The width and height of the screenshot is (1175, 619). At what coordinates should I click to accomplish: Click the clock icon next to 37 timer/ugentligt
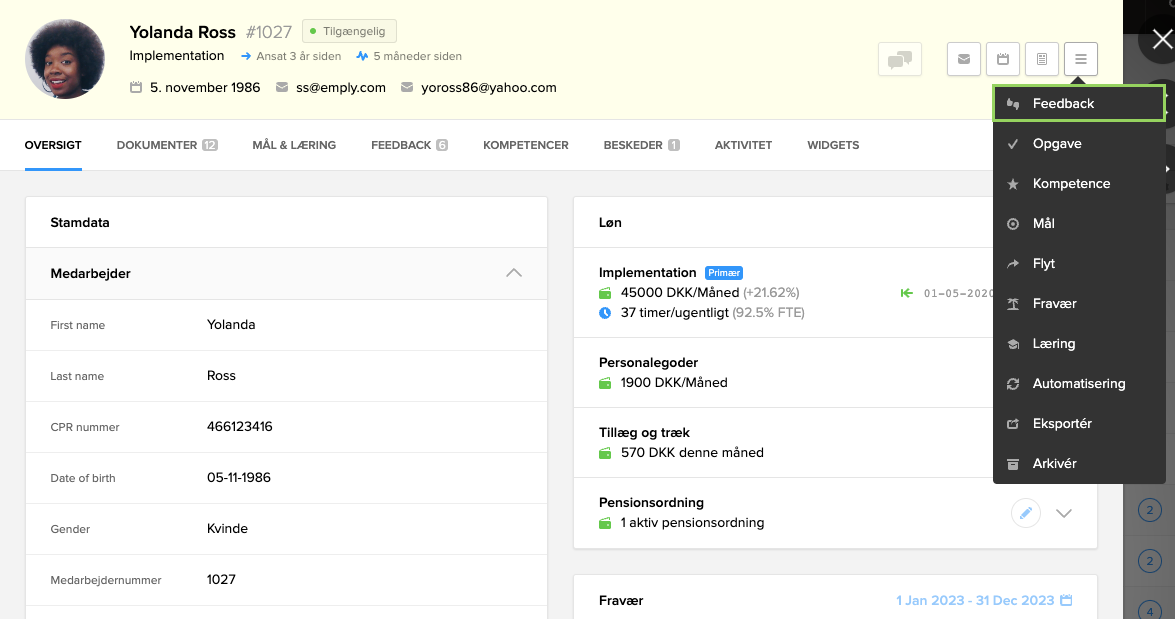pyautogui.click(x=601, y=311)
